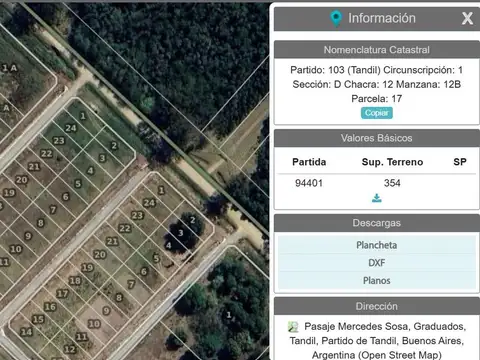Click the Partida column header
480x360 pixels.
point(309,162)
